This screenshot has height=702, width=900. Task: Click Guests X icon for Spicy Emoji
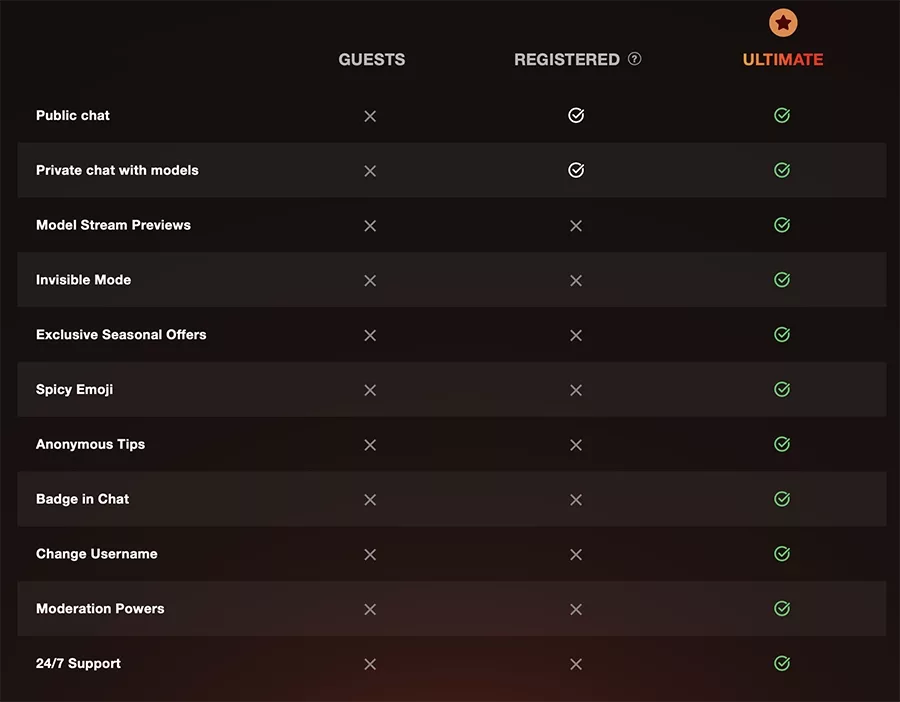click(x=370, y=390)
